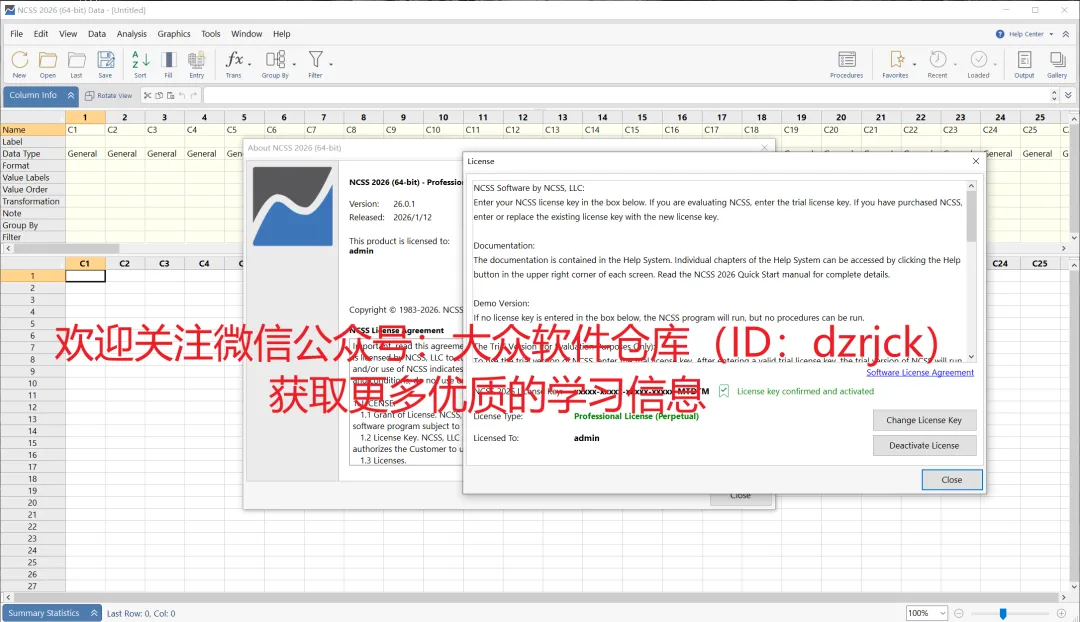Collapse the ribbon with double chevron
Screen dimensions: 1080x622
pyautogui.click(x=1066, y=34)
